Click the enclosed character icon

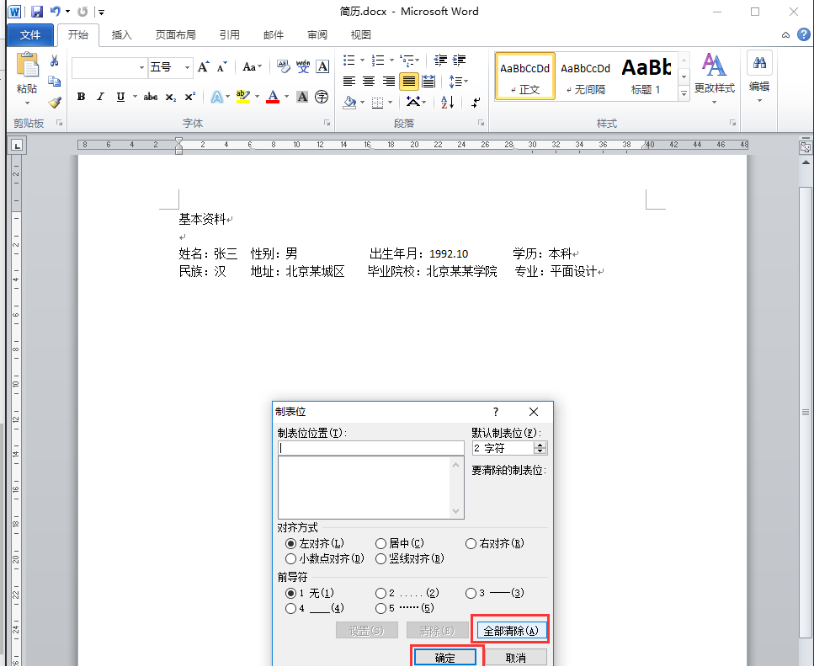322,97
